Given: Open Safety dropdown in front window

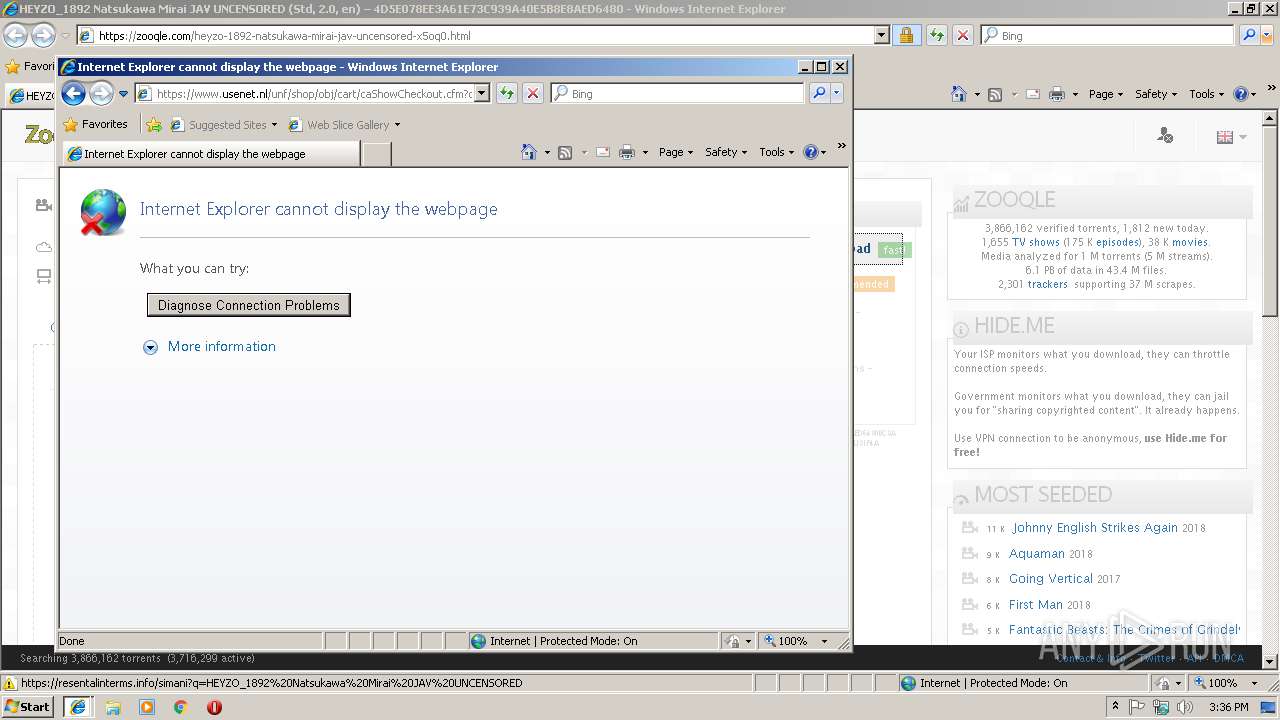Looking at the screenshot, I should point(726,152).
